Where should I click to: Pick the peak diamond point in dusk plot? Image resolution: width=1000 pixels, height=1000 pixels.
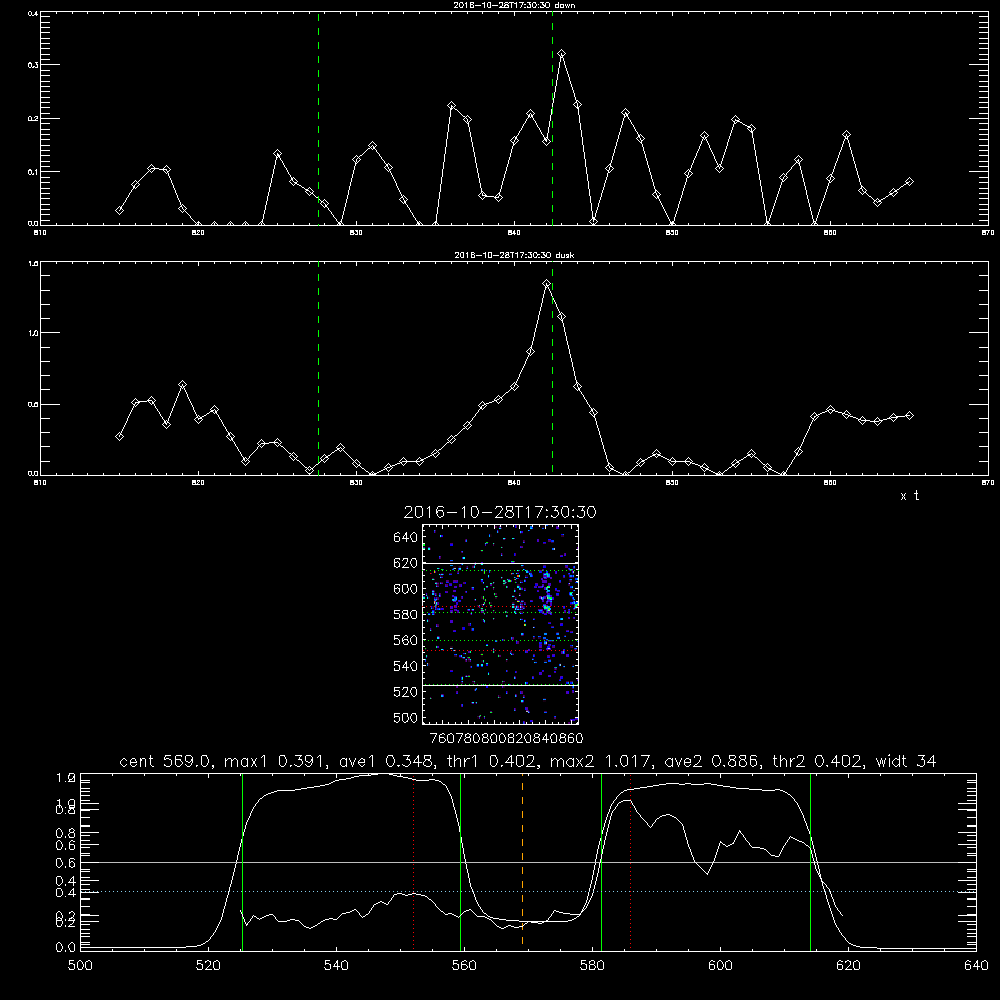(x=547, y=284)
